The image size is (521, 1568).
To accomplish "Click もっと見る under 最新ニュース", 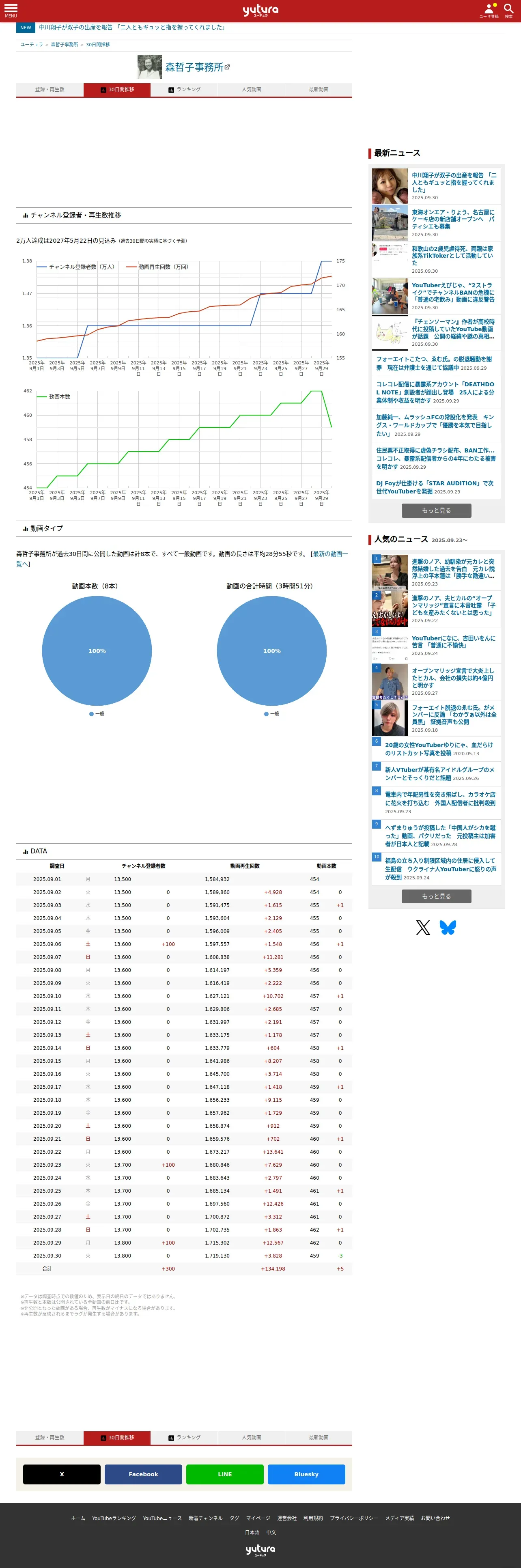I will tap(437, 510).
